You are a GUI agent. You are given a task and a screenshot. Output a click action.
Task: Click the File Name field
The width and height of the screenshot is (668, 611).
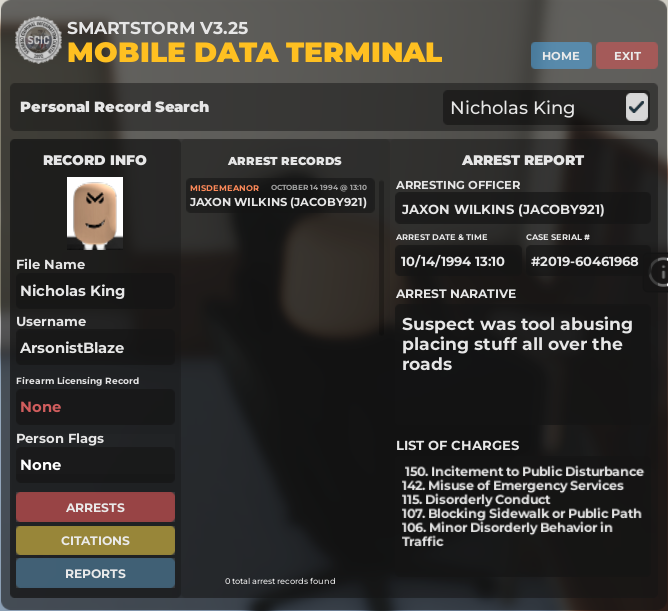pyautogui.click(x=95, y=291)
